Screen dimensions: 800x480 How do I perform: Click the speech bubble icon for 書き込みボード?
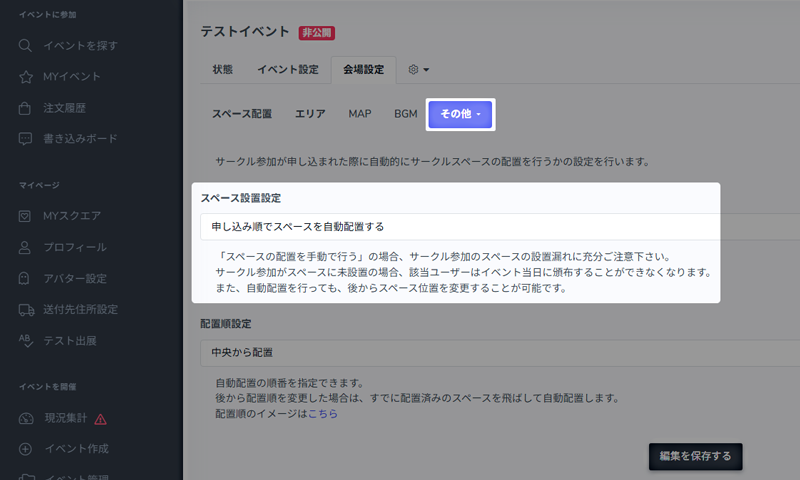click(x=25, y=139)
